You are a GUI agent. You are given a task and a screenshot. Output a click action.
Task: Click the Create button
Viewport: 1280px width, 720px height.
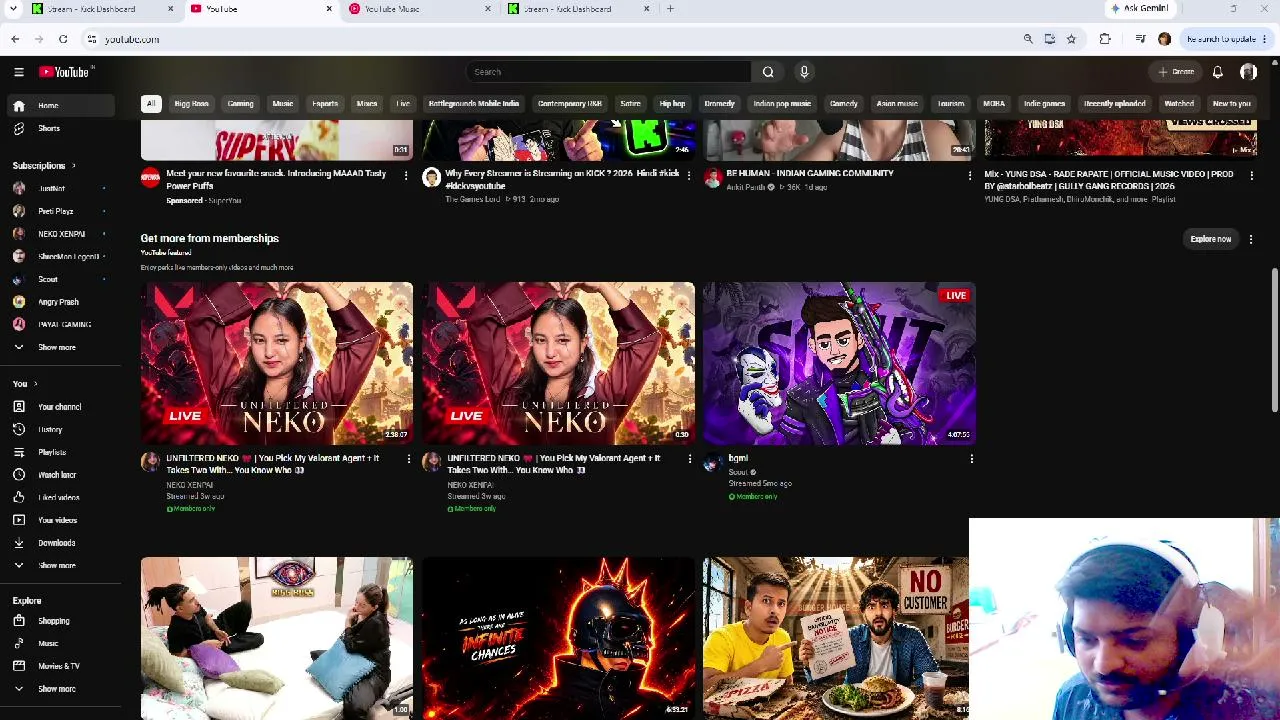(1177, 72)
